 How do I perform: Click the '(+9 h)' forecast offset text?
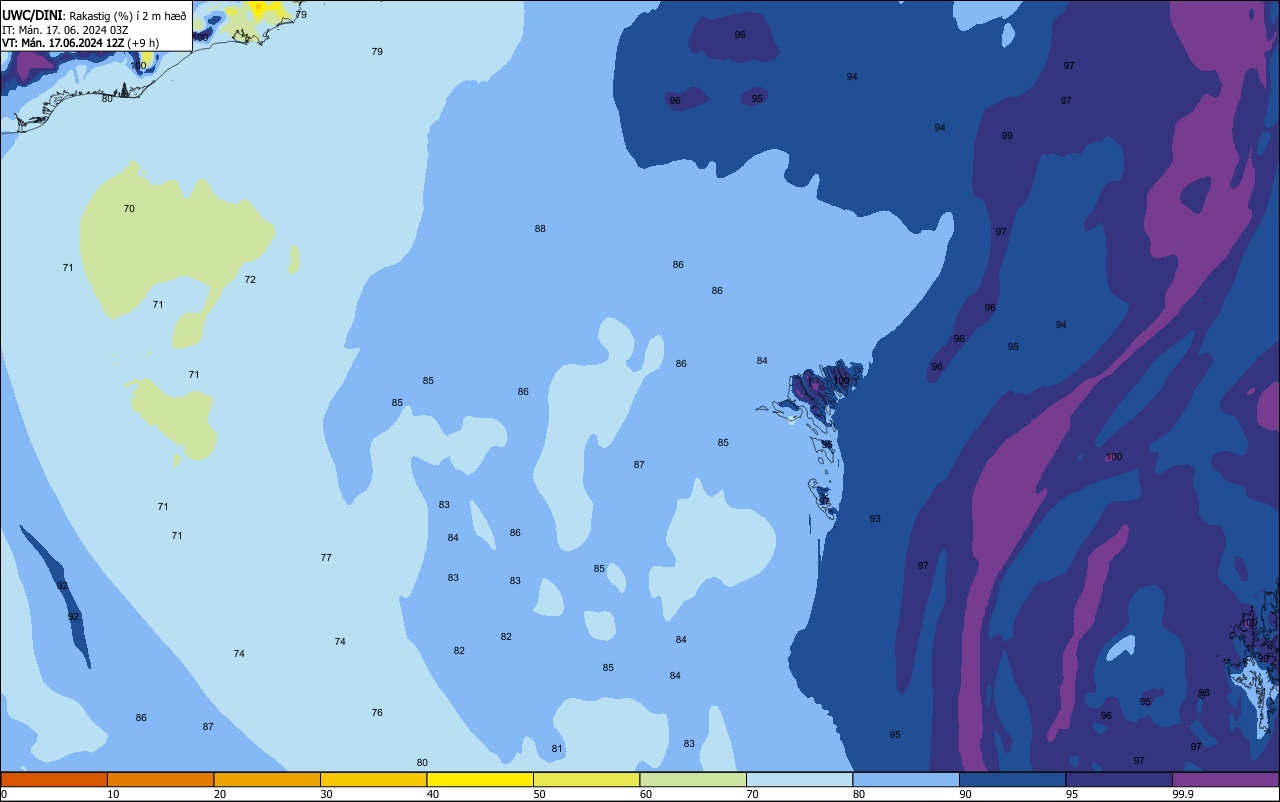point(143,42)
